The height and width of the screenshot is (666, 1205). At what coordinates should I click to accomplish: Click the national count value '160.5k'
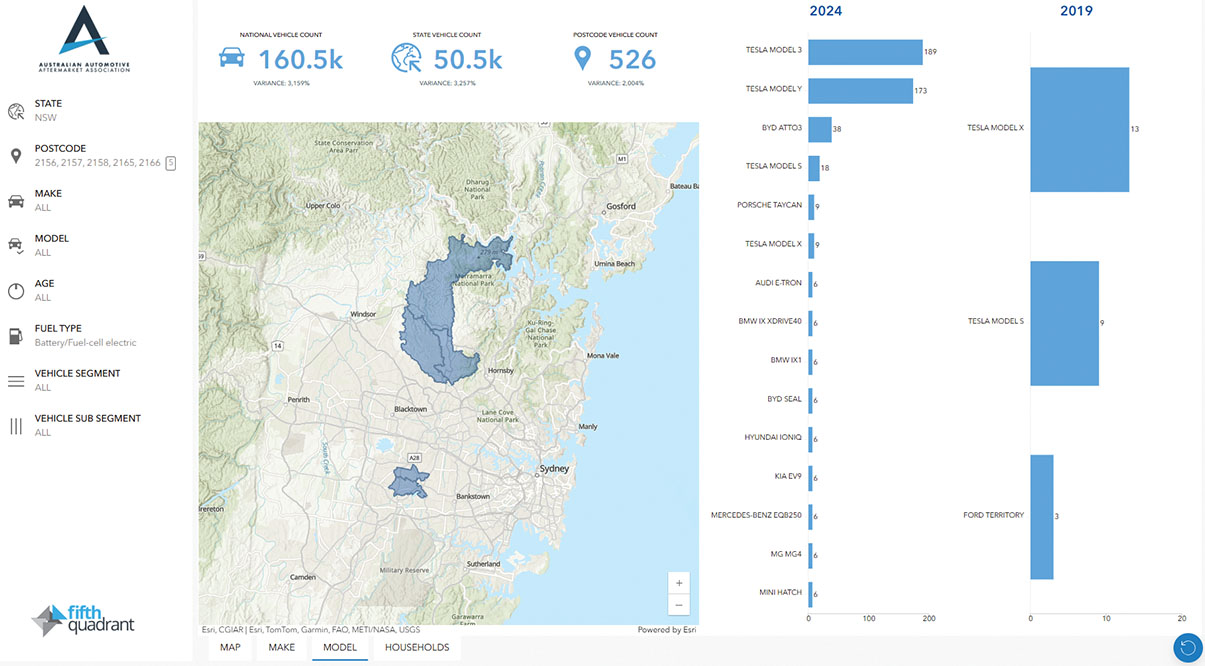tap(301, 60)
